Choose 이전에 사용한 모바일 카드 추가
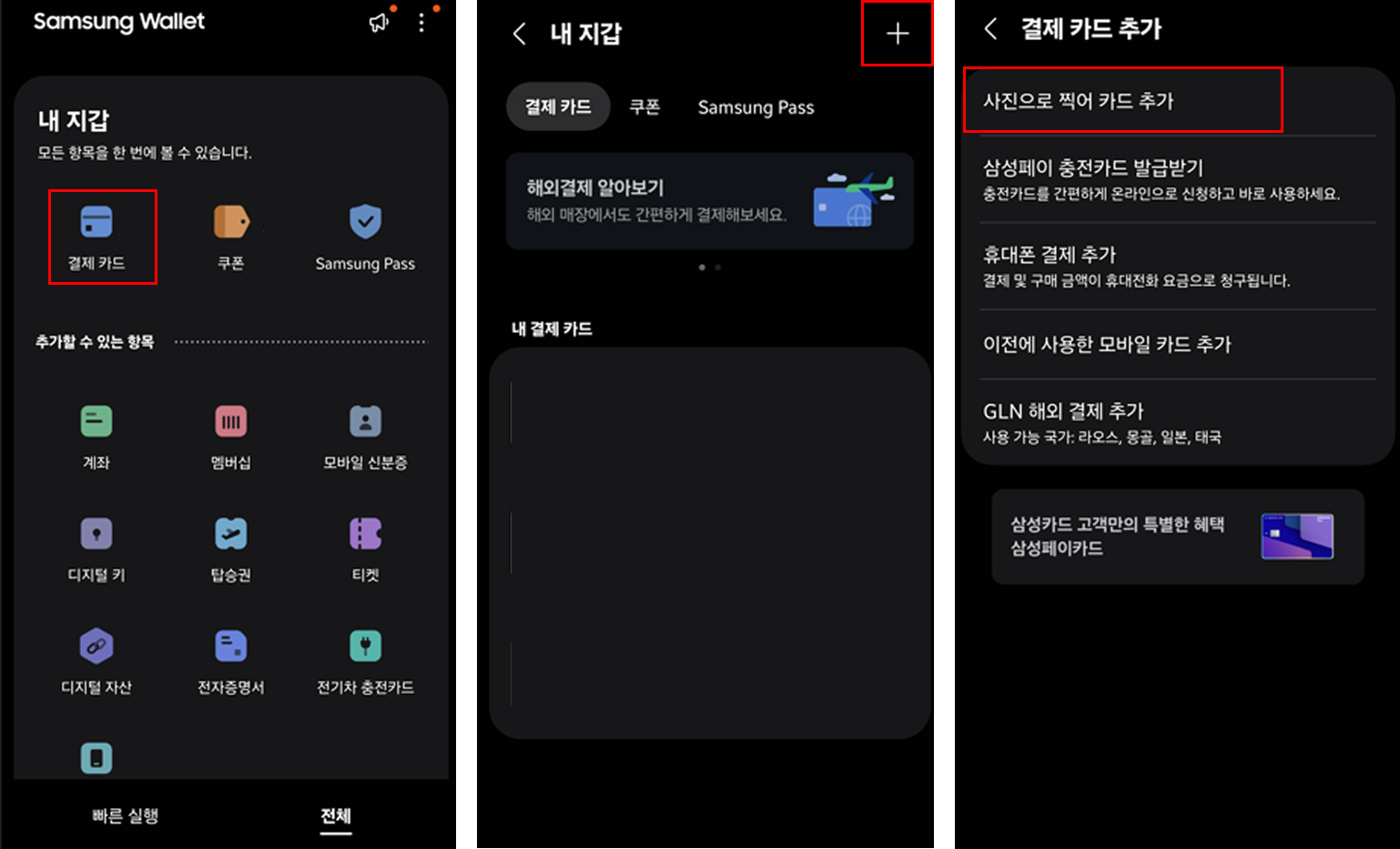The image size is (1400, 849). click(1177, 344)
